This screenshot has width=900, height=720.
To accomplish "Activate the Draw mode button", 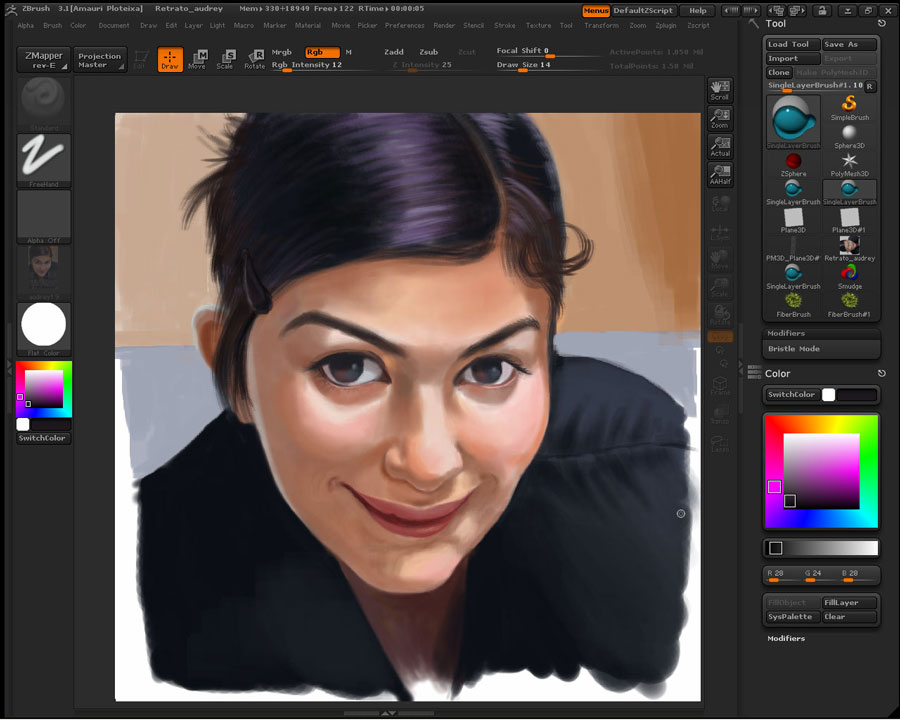I will pyautogui.click(x=170, y=60).
